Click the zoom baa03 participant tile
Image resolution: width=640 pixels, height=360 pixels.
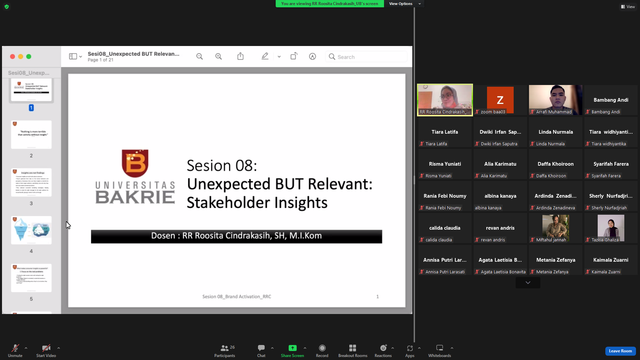(500, 100)
